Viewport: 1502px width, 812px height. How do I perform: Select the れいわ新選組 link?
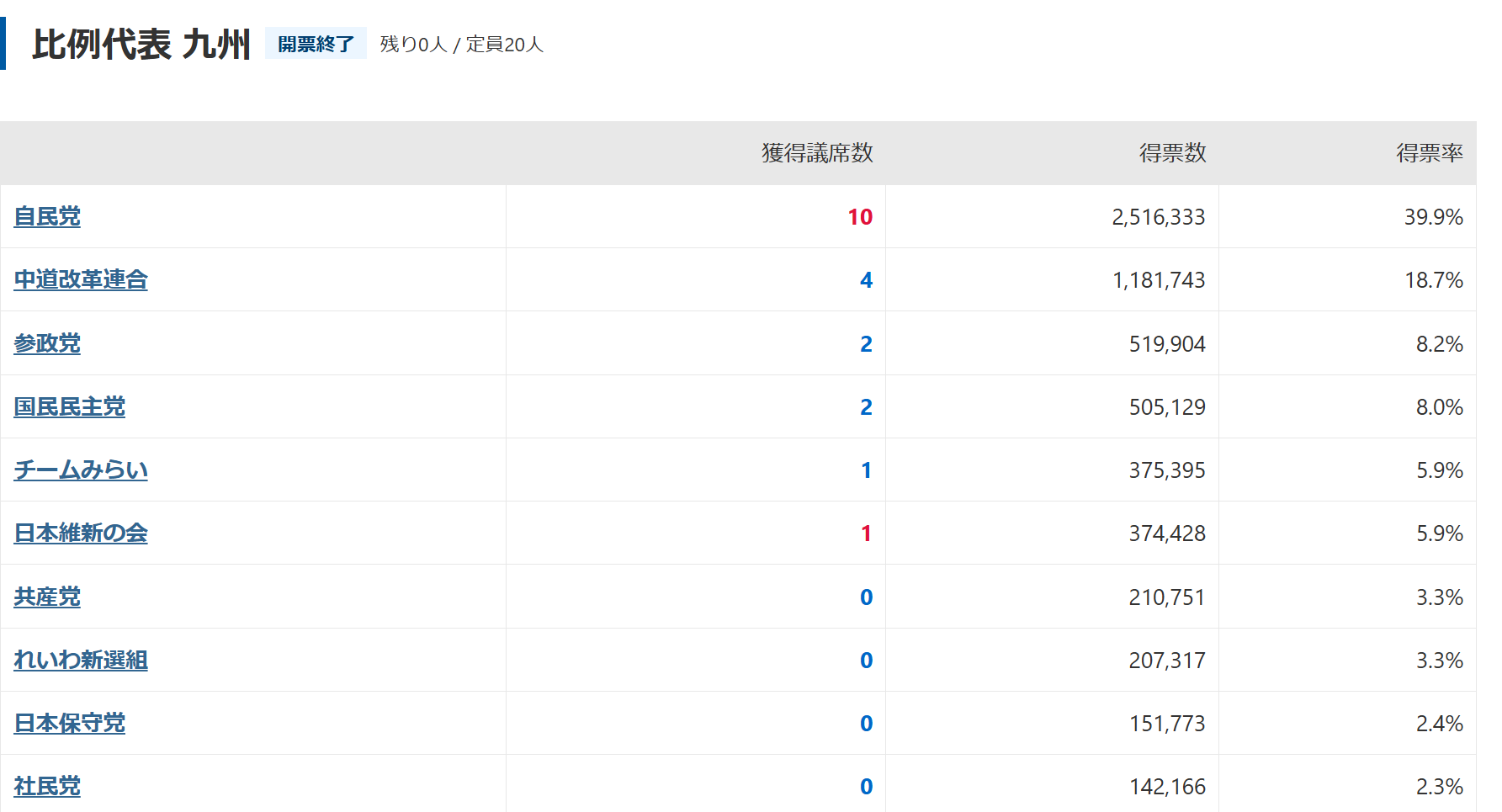click(x=81, y=661)
